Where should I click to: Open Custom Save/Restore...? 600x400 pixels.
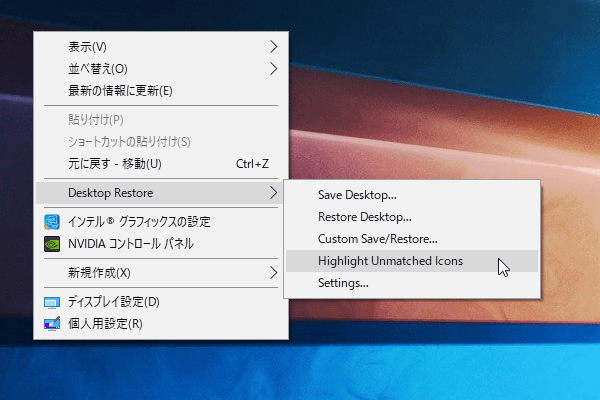(412, 239)
